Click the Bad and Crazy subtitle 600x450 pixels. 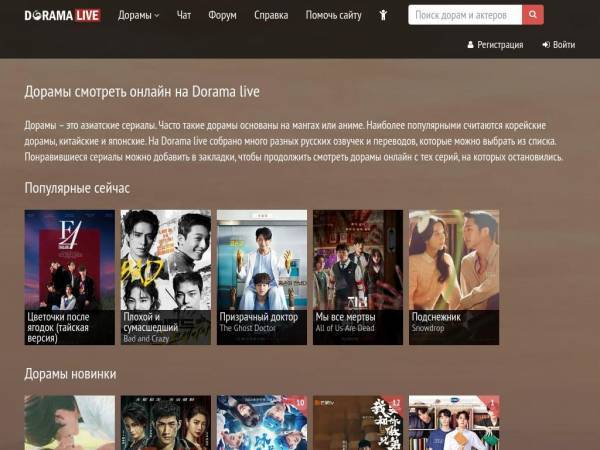[146, 339]
